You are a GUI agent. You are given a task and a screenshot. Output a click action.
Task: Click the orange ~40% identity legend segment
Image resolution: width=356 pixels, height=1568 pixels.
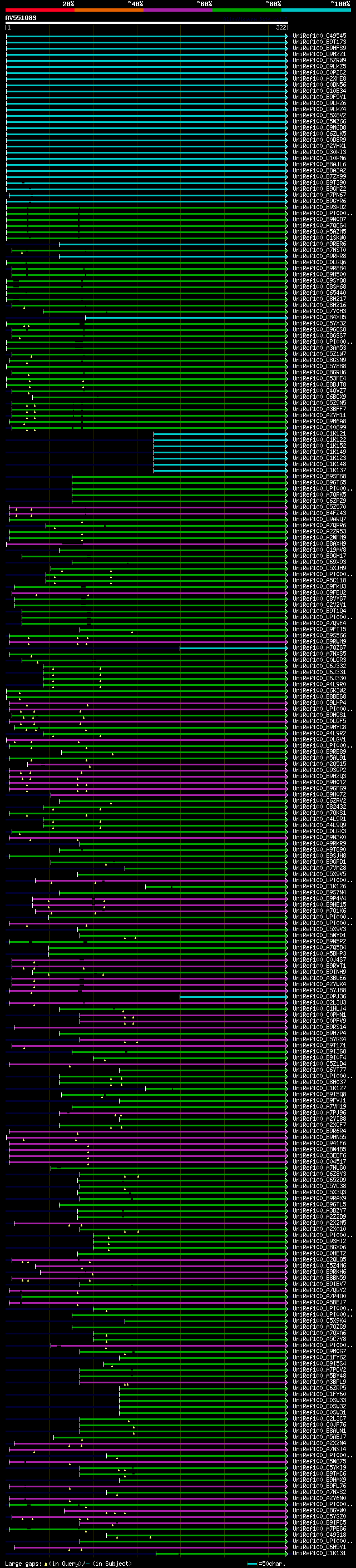[109, 10]
